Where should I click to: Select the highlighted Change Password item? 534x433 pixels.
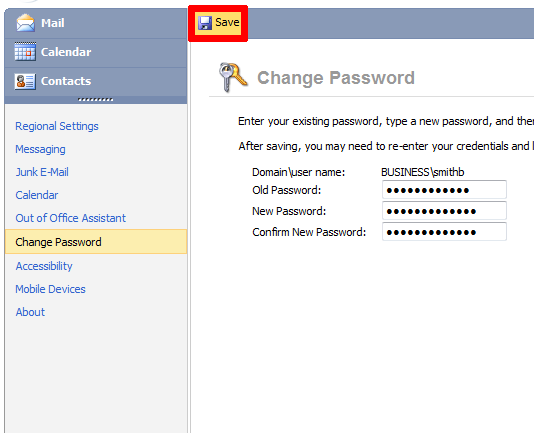point(96,242)
